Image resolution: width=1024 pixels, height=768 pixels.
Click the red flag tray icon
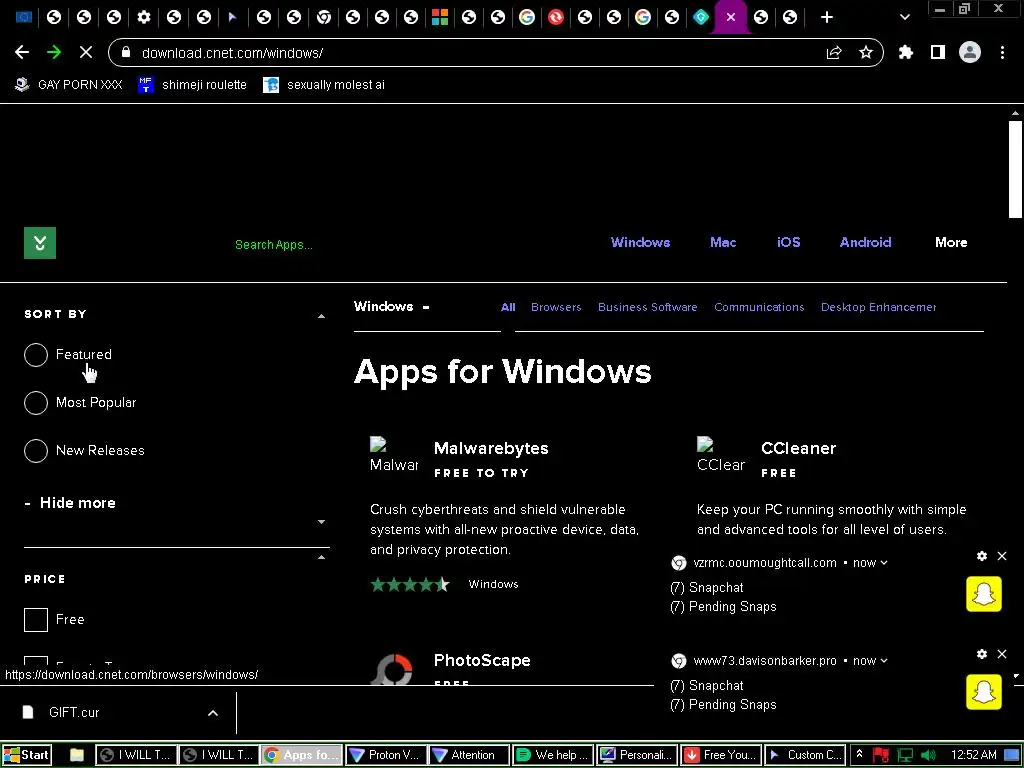(880, 755)
